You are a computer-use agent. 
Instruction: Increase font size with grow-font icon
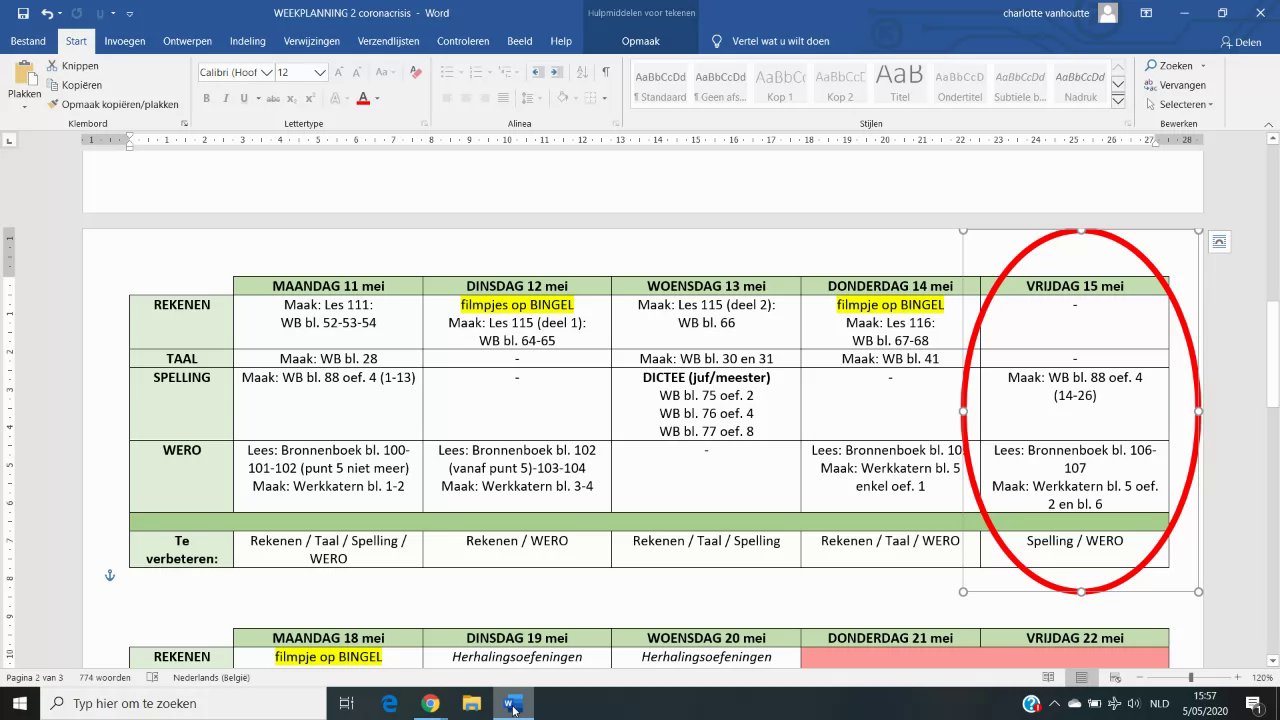tap(339, 72)
